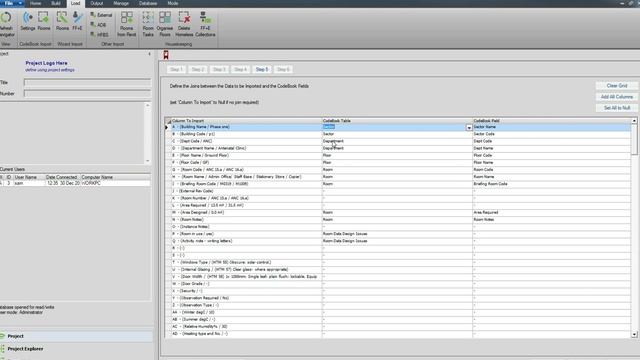Click the Delete Homeless icon
The image size is (640, 360).
184,18
